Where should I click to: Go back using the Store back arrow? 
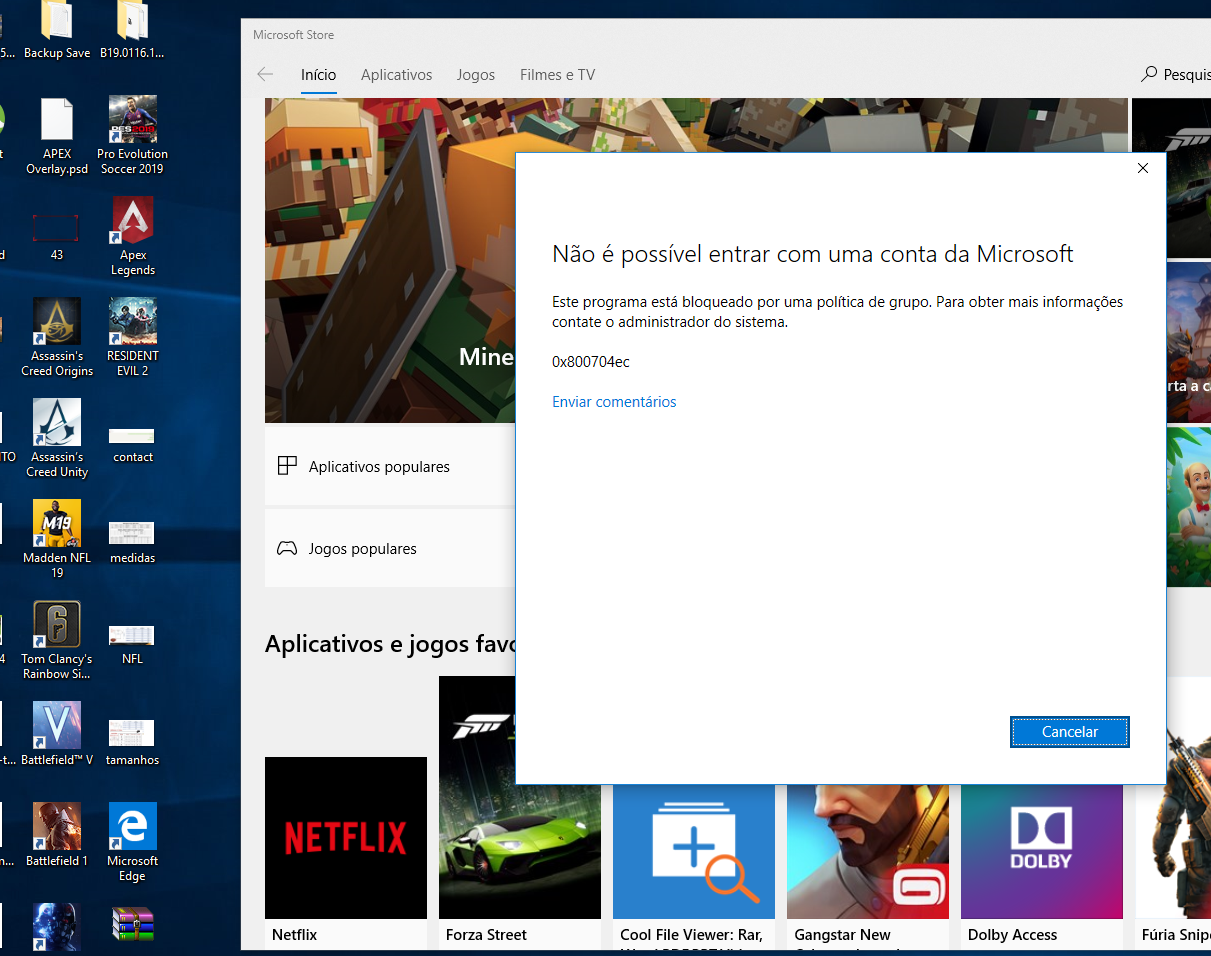coord(265,74)
